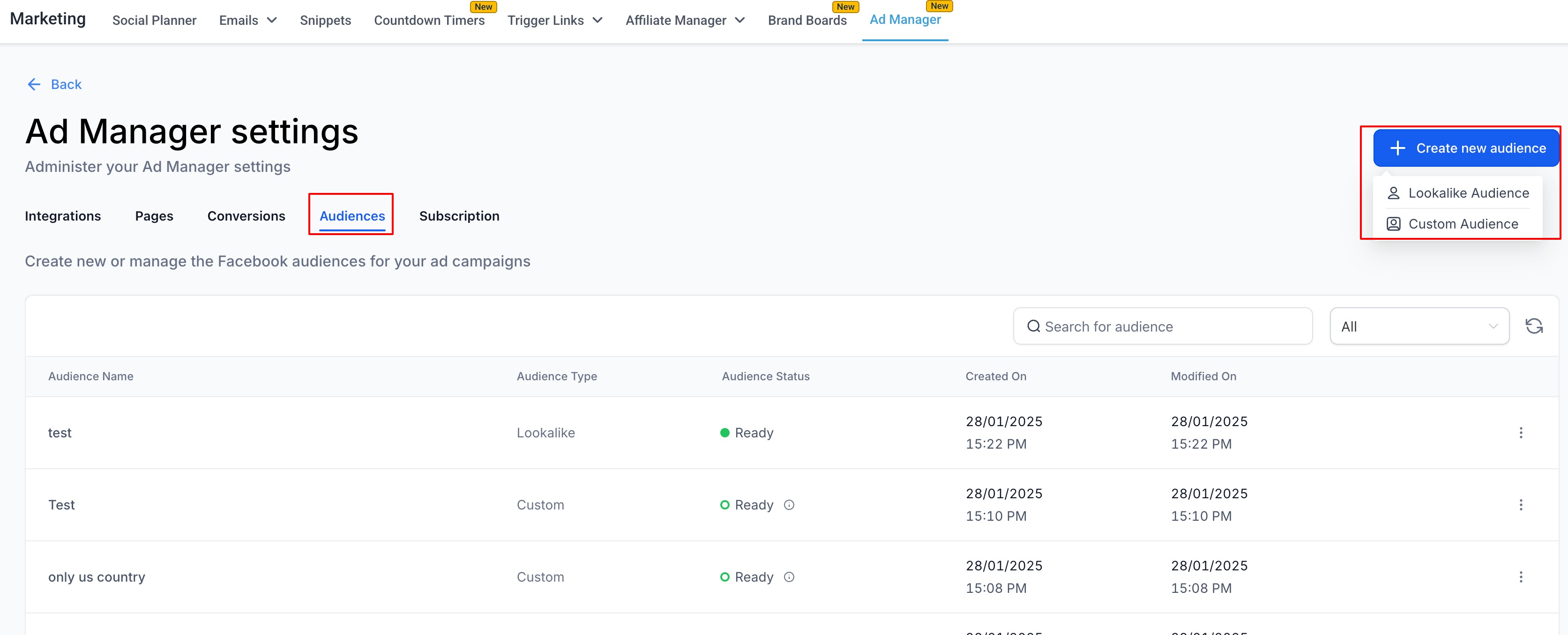
Task: Click the Create new audience button
Action: [1466, 148]
